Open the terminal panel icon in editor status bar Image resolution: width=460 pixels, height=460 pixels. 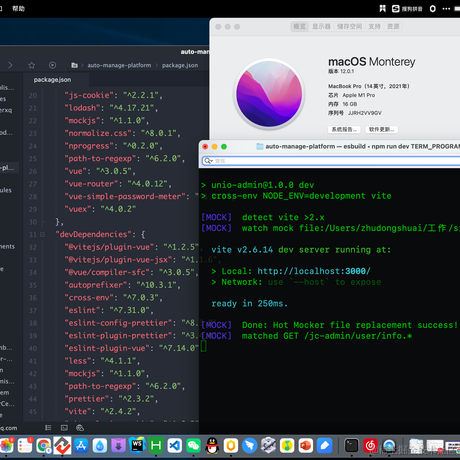(64, 428)
